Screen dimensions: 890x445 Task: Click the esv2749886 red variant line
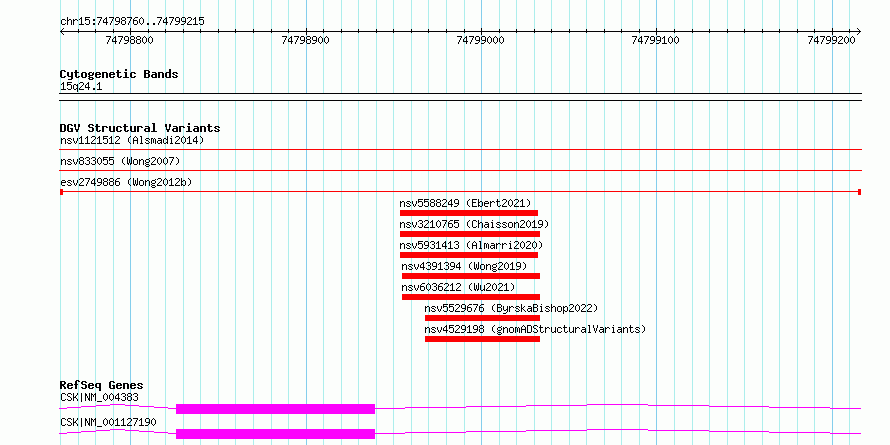tap(461, 192)
